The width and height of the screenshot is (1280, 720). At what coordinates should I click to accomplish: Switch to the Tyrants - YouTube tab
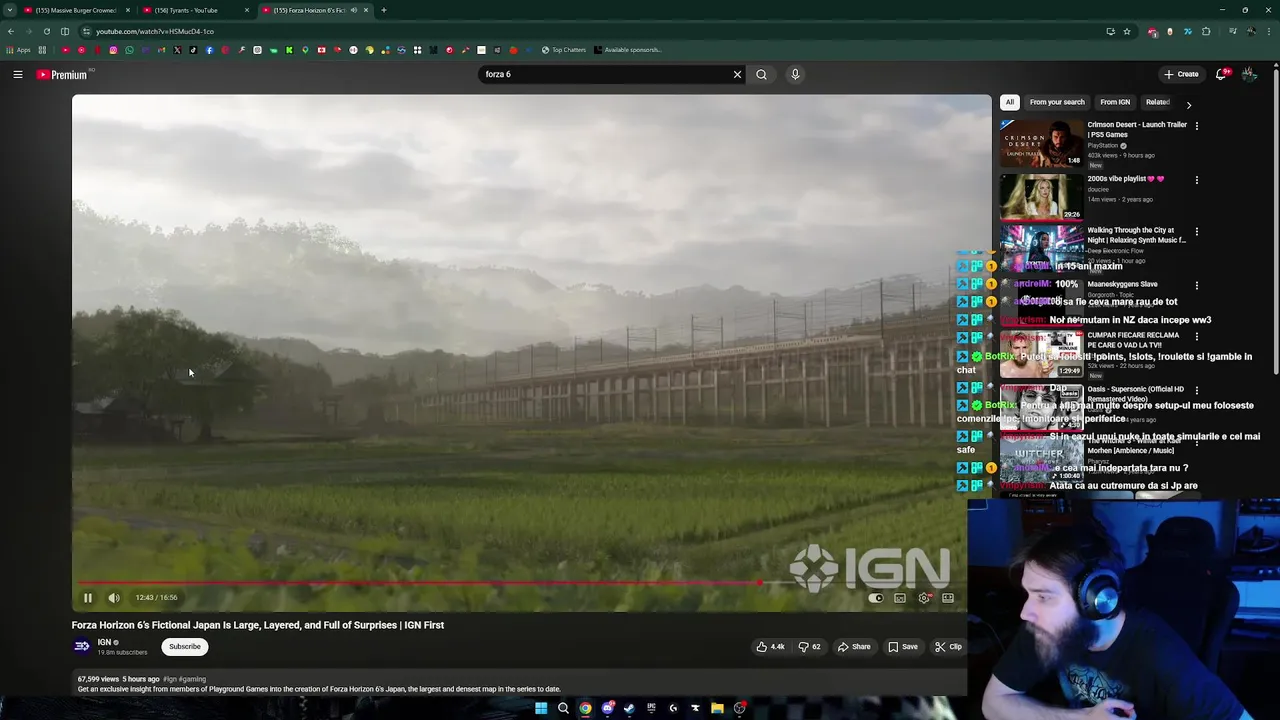195,10
